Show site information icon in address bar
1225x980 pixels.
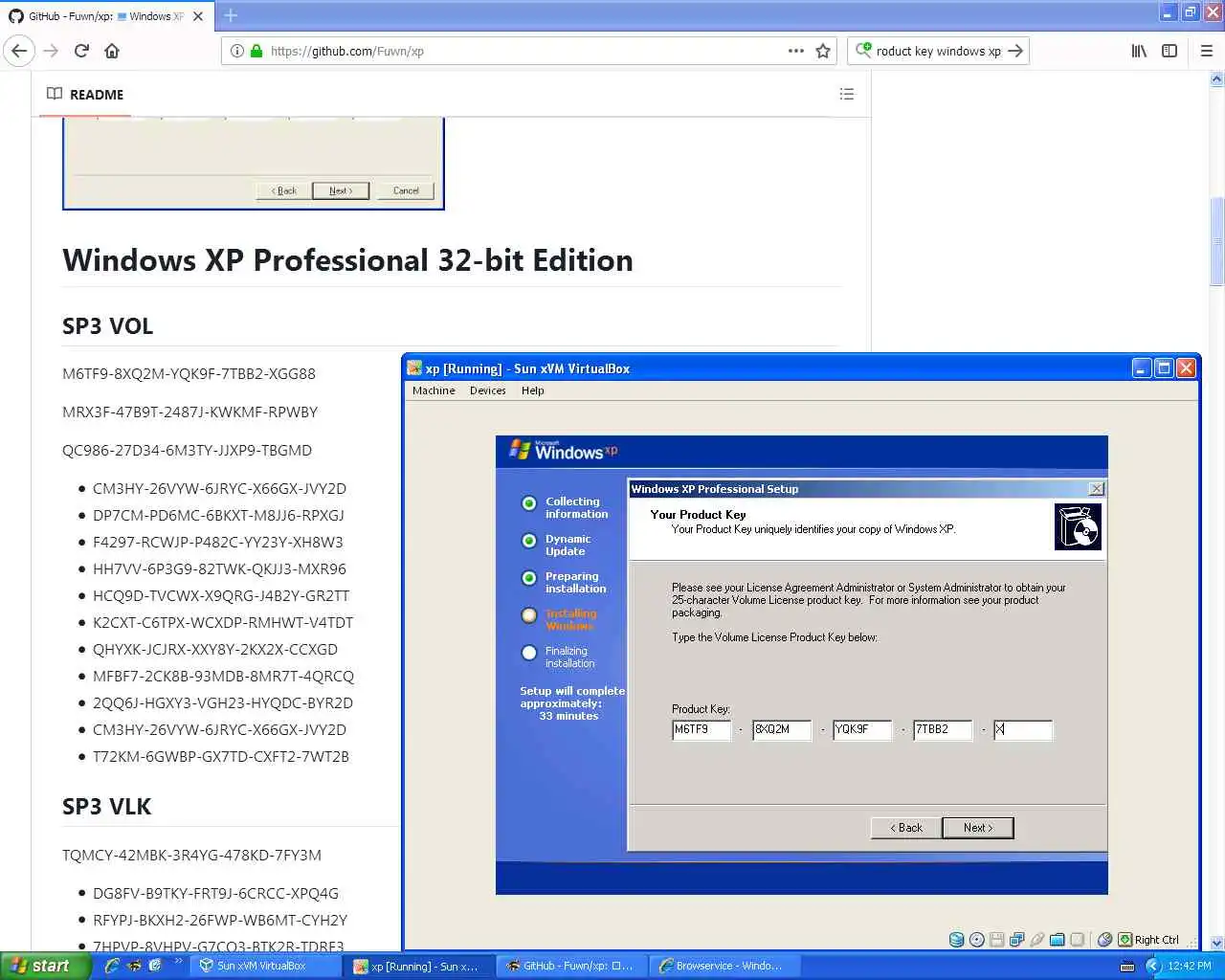pos(236,51)
